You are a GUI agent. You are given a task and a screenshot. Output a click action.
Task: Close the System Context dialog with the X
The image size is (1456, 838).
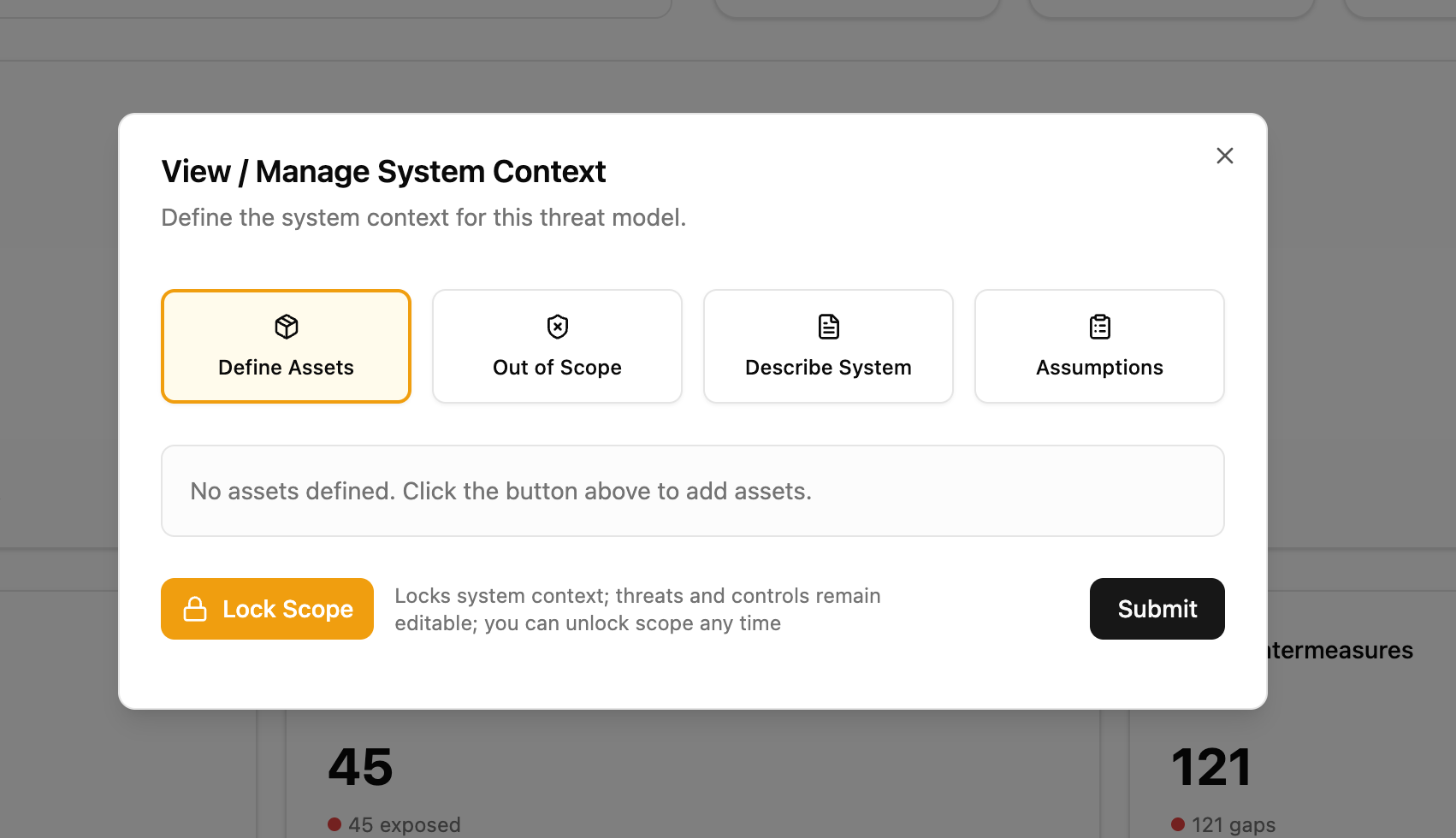[x=1224, y=156]
